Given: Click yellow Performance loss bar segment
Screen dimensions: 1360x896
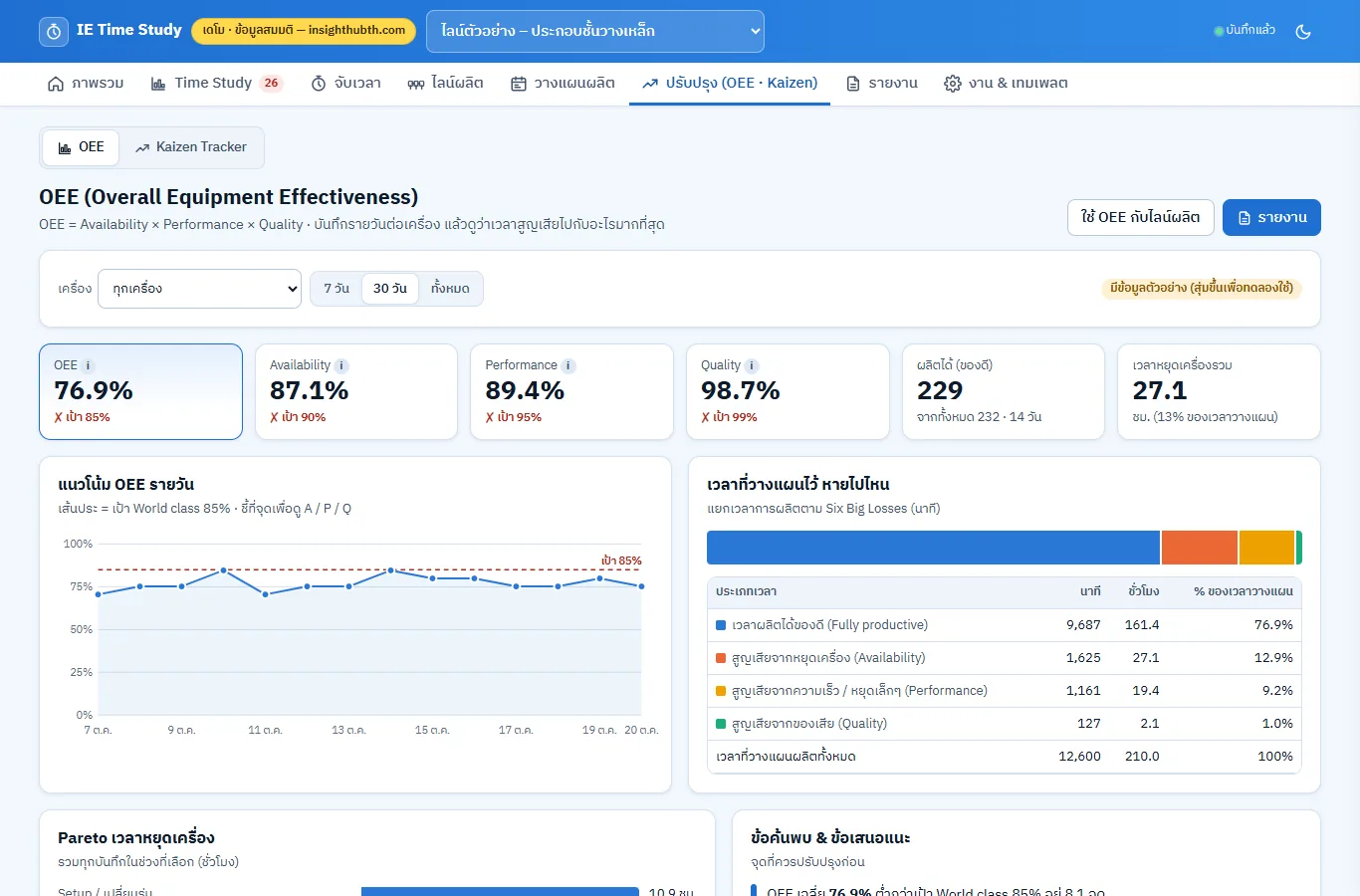Looking at the screenshot, I should coord(1266,548).
